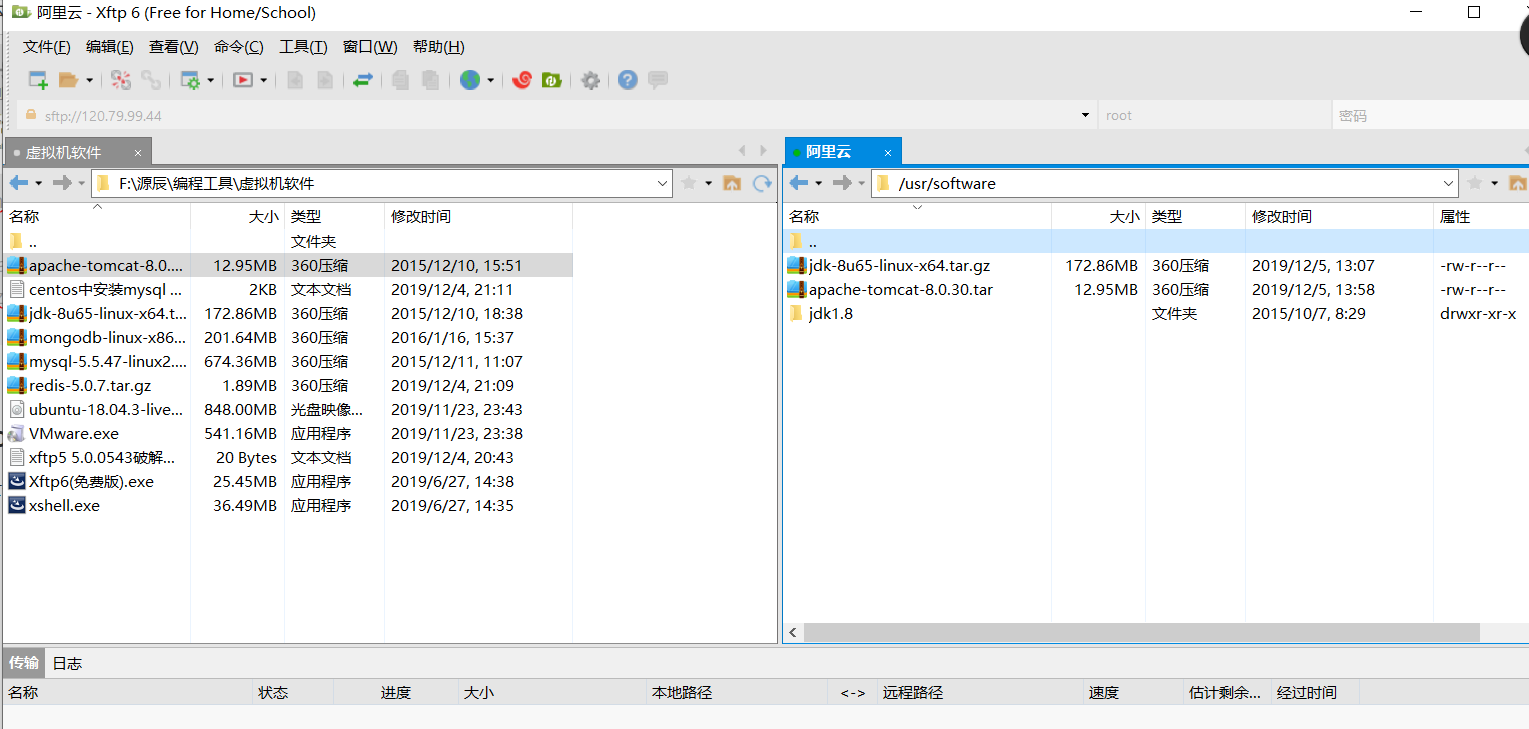Open local back-button history dropdown arrow

pyautogui.click(x=39, y=183)
